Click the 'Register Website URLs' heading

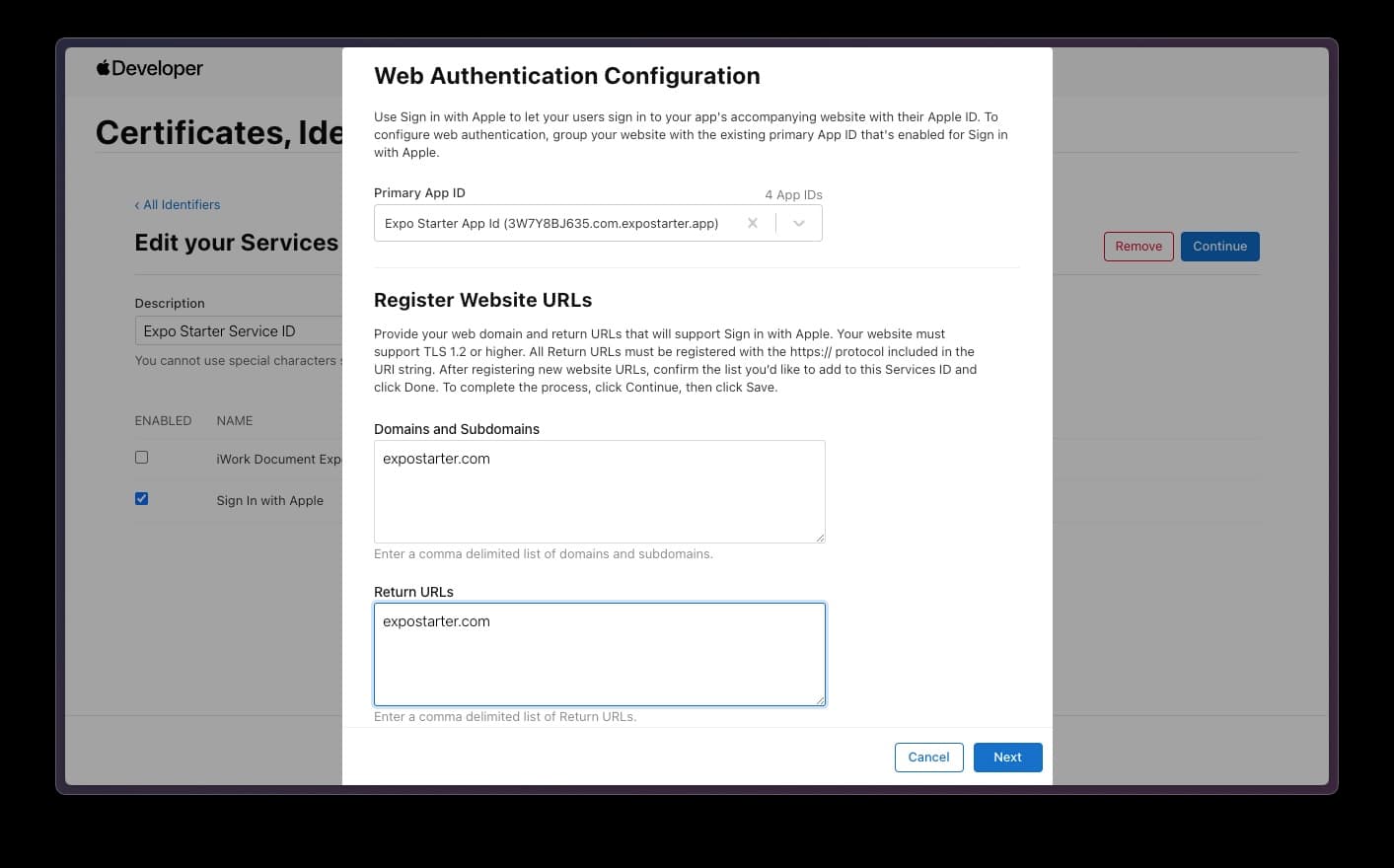click(x=483, y=300)
